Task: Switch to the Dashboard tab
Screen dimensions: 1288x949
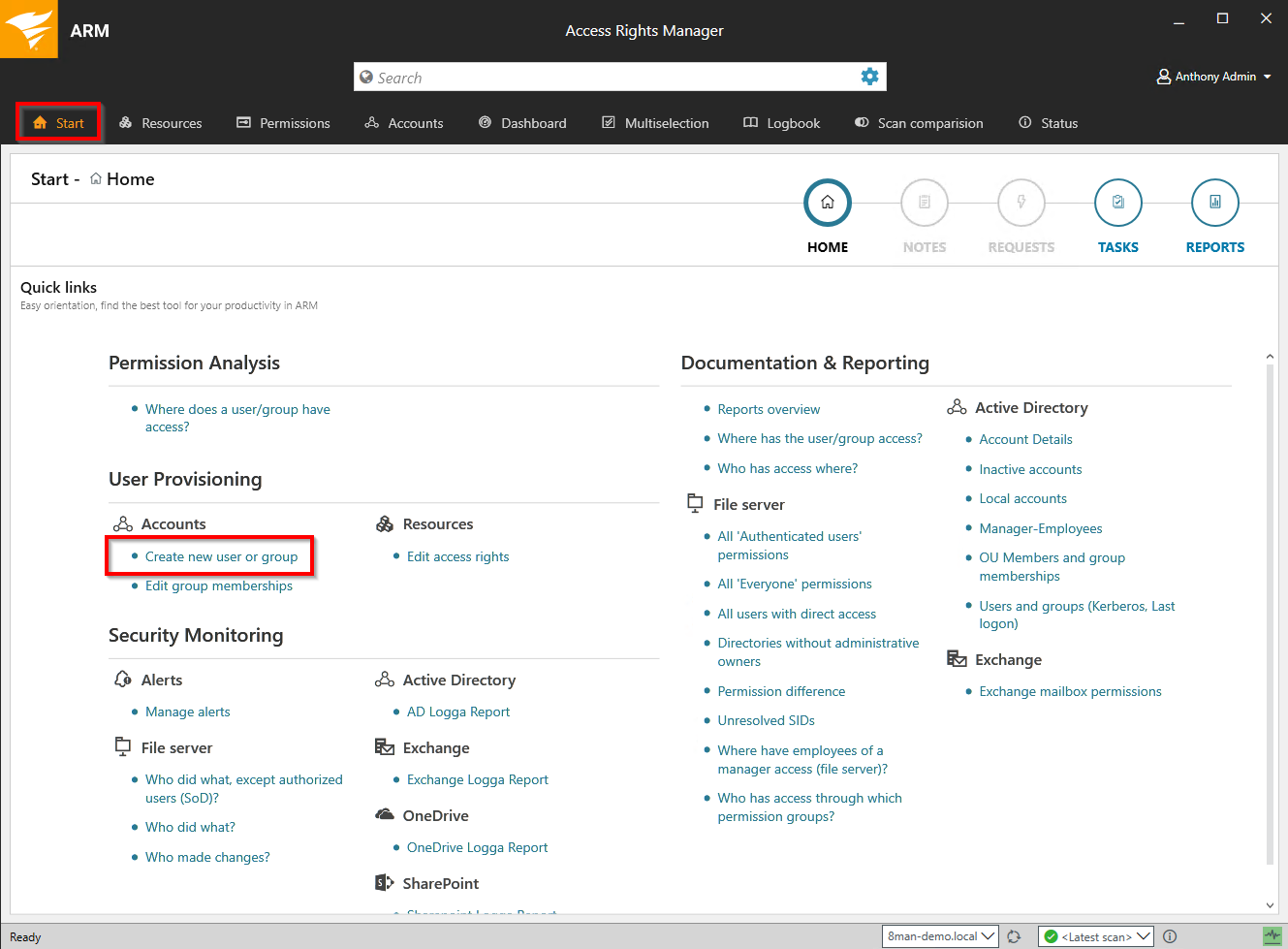Action: tap(522, 123)
